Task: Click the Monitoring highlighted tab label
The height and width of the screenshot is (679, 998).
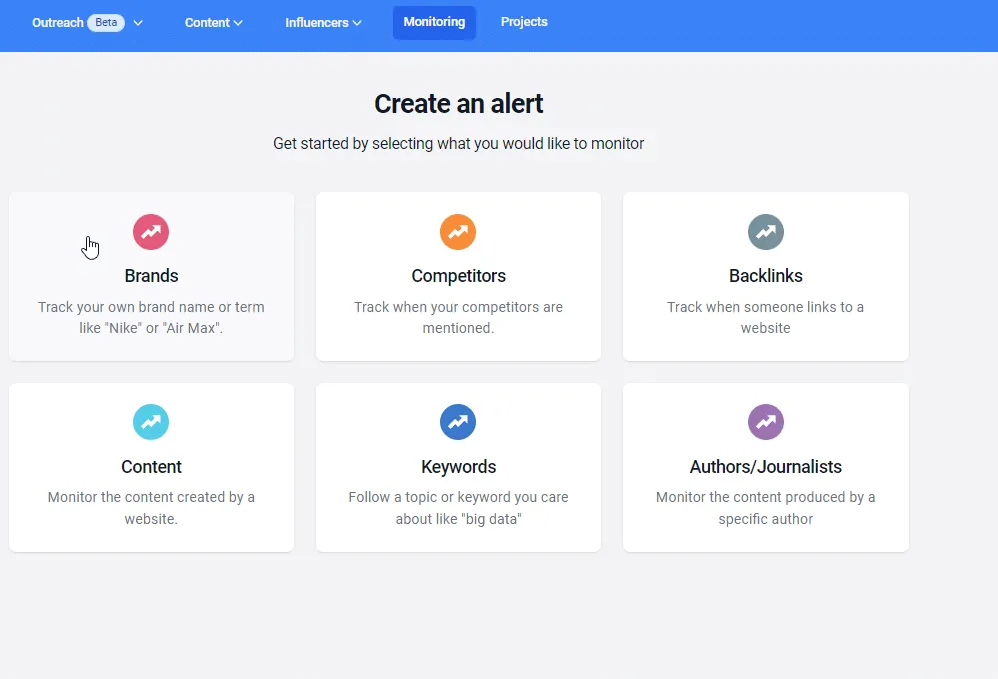Action: [434, 22]
